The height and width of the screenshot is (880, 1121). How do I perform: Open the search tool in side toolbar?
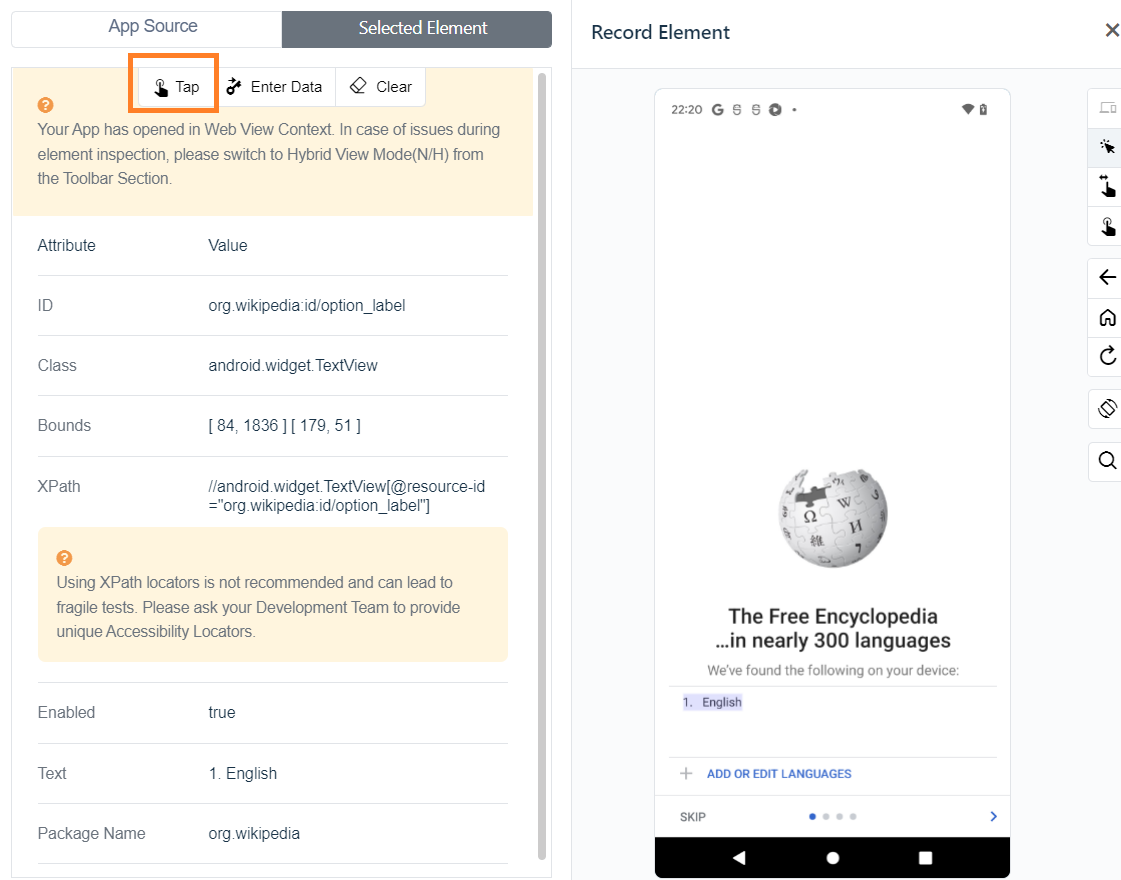pyautogui.click(x=1107, y=460)
